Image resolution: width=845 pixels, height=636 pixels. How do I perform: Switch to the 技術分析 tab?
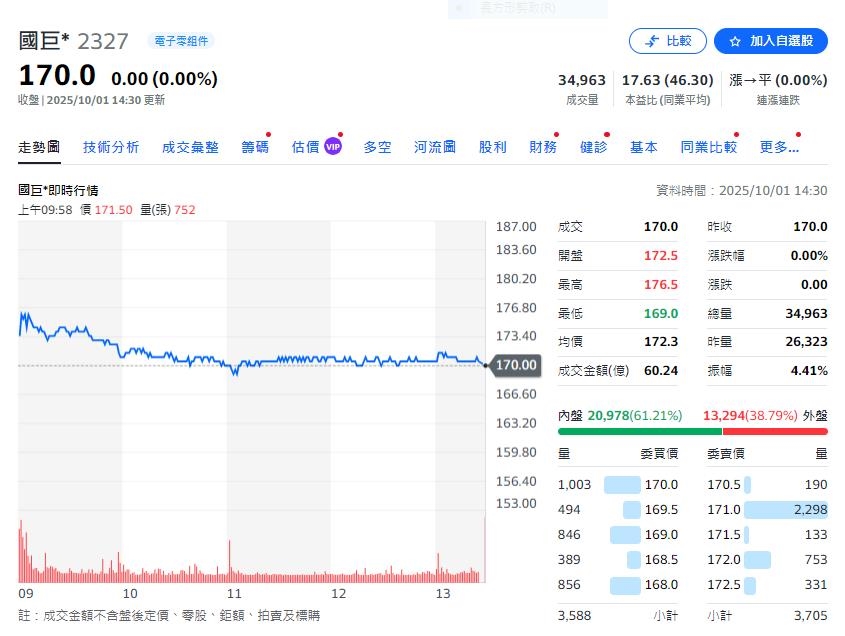click(x=111, y=146)
